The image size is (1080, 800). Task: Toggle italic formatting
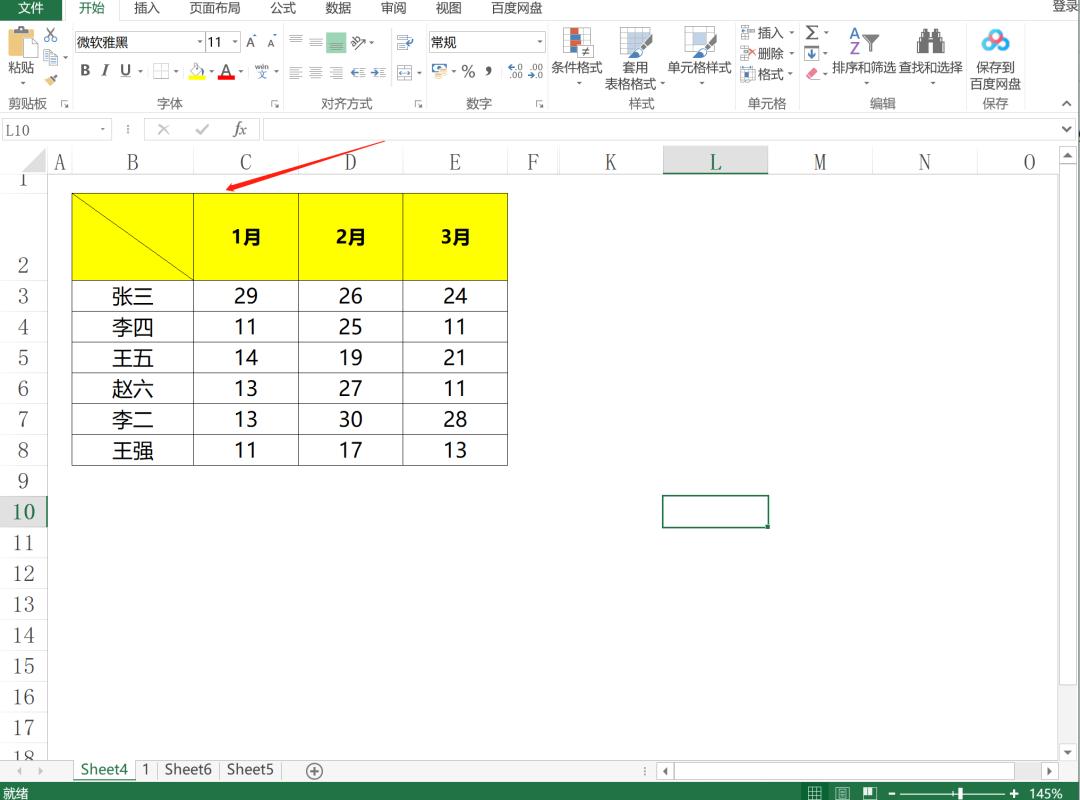[x=105, y=71]
